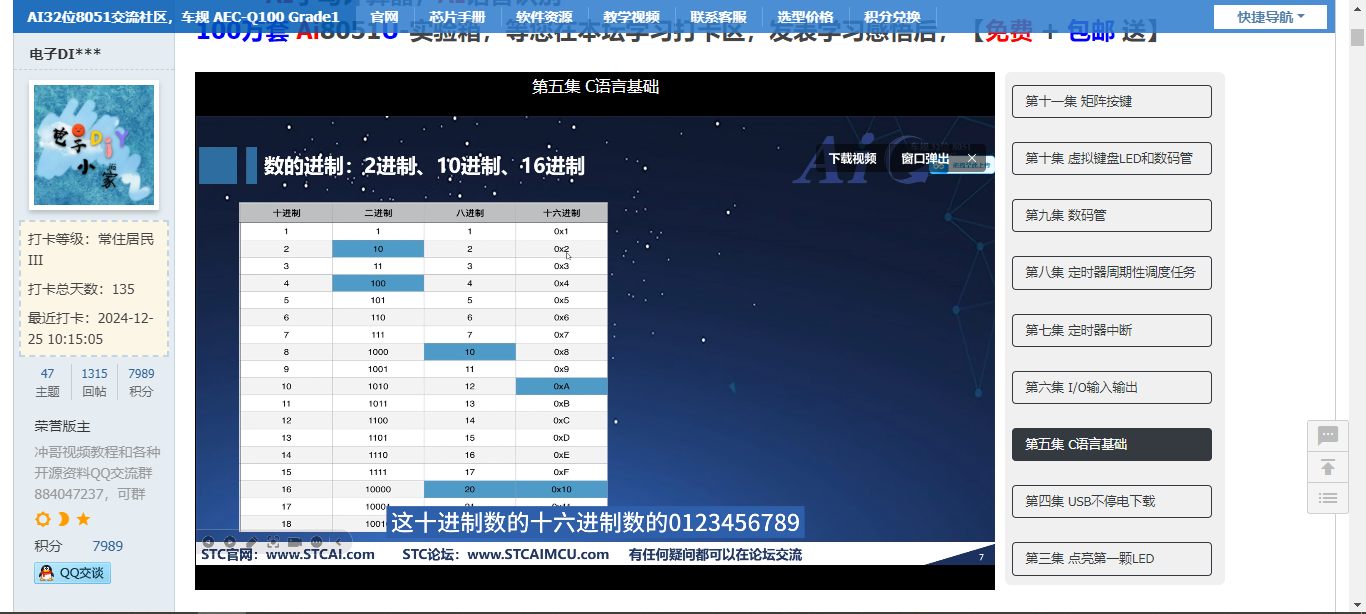
Task: Click the 打卡总天数:135 text
Action: coord(81,289)
